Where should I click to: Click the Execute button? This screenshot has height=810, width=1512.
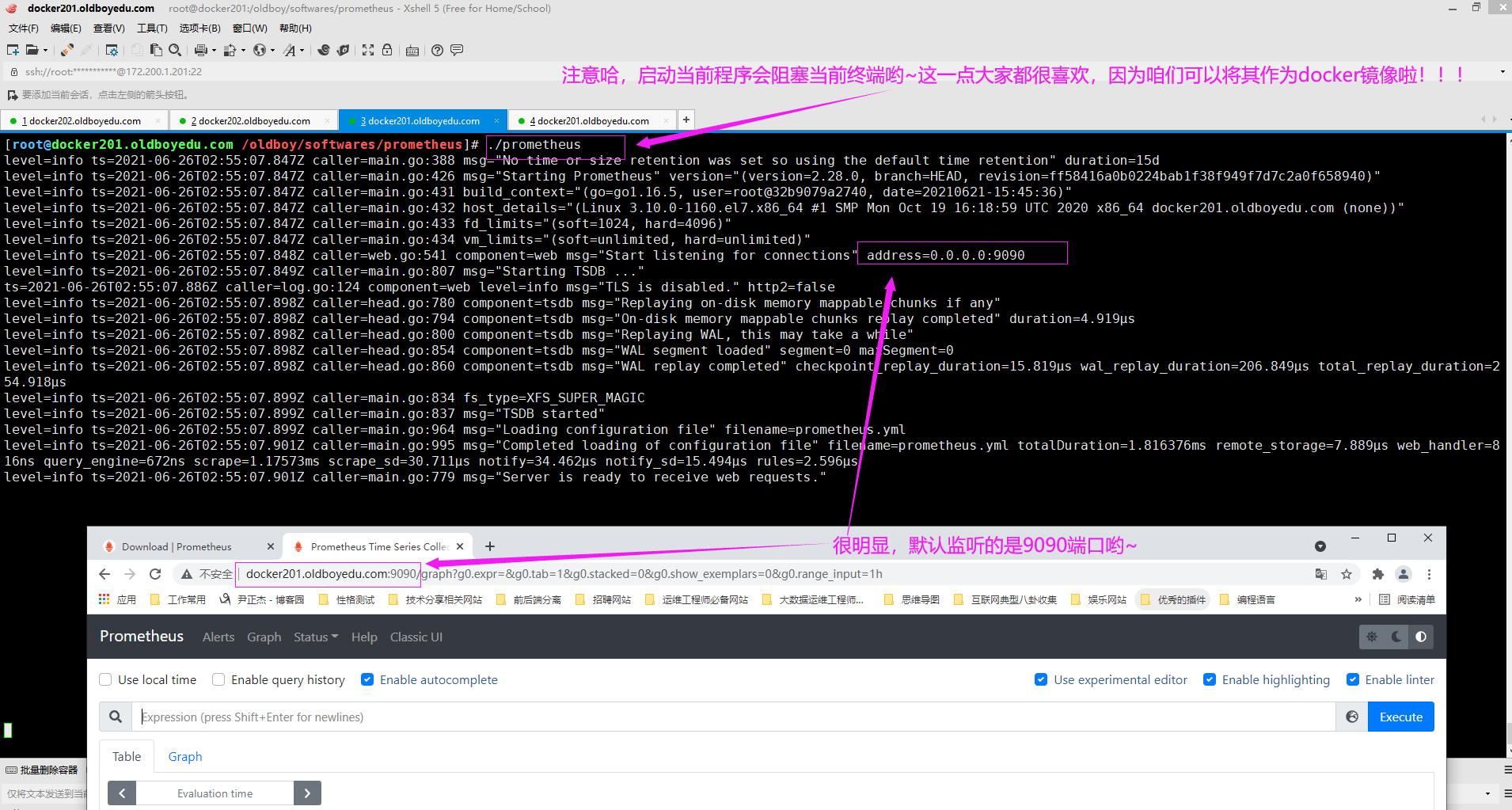1401,717
